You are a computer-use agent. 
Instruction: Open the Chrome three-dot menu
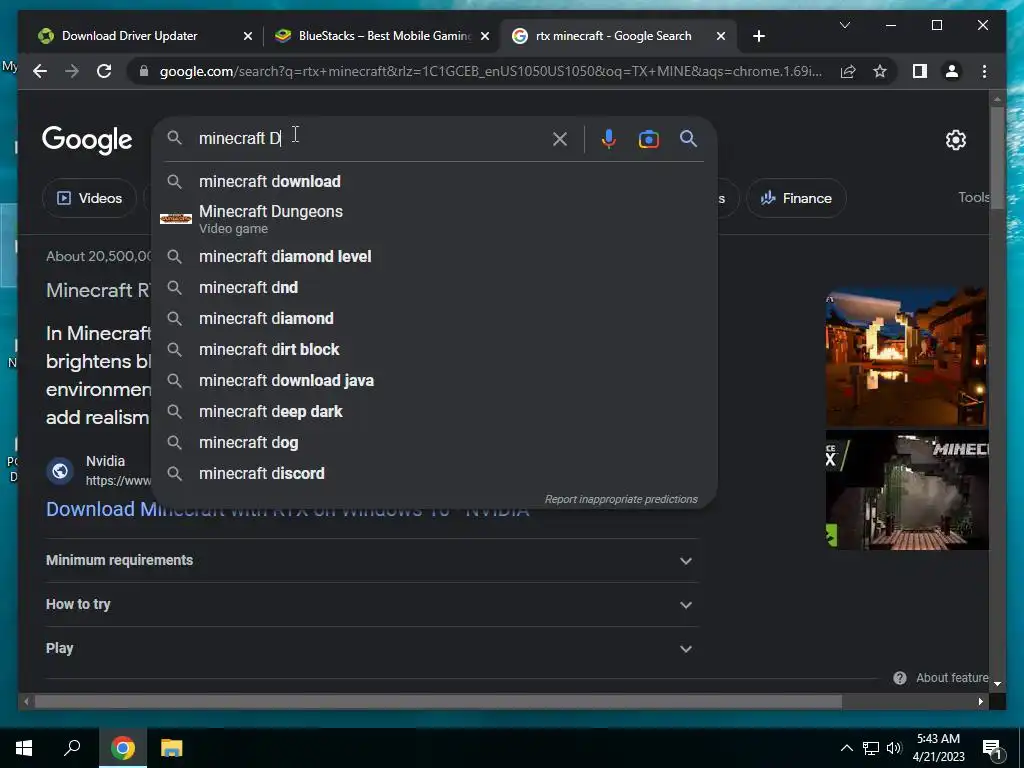click(984, 71)
